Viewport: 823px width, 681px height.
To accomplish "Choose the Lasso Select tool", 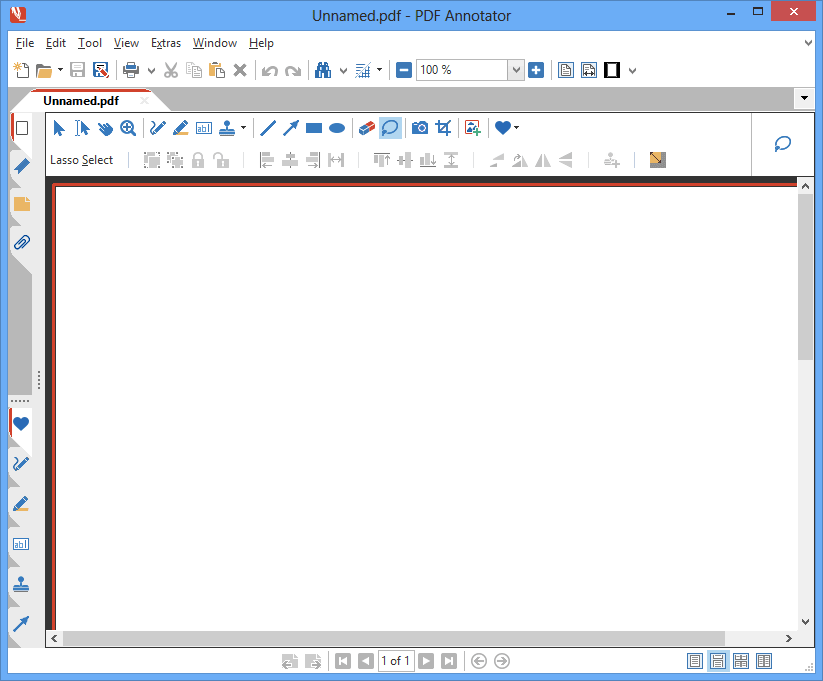I will pyautogui.click(x=389, y=128).
